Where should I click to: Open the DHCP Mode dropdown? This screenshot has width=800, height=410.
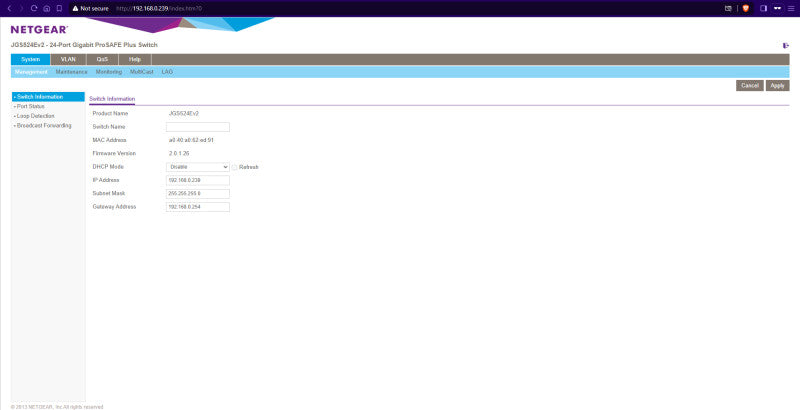(x=198, y=167)
